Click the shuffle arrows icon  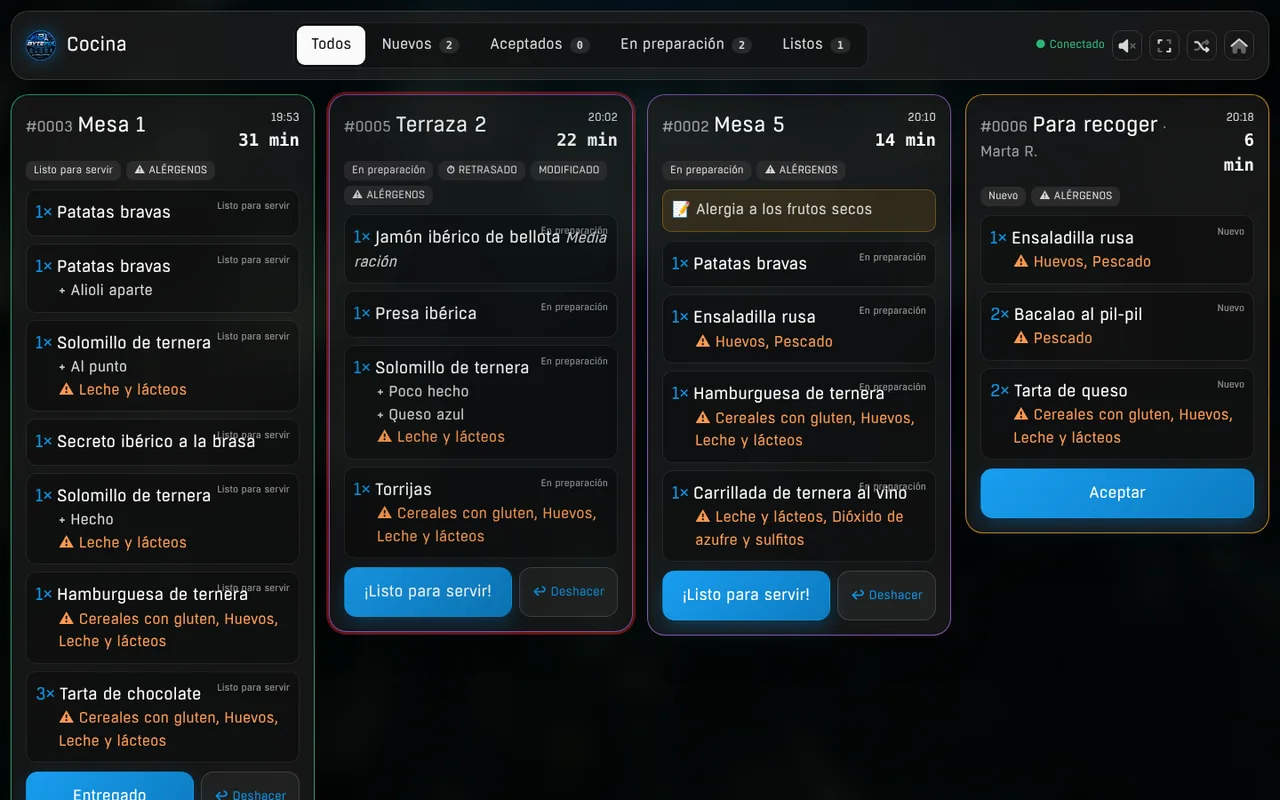[x=1201, y=45]
